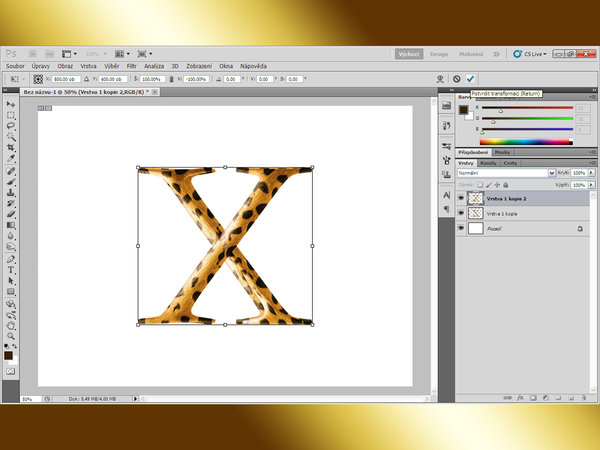The height and width of the screenshot is (450, 600).
Task: Select the Type tool in the toolbox
Action: click(x=11, y=269)
